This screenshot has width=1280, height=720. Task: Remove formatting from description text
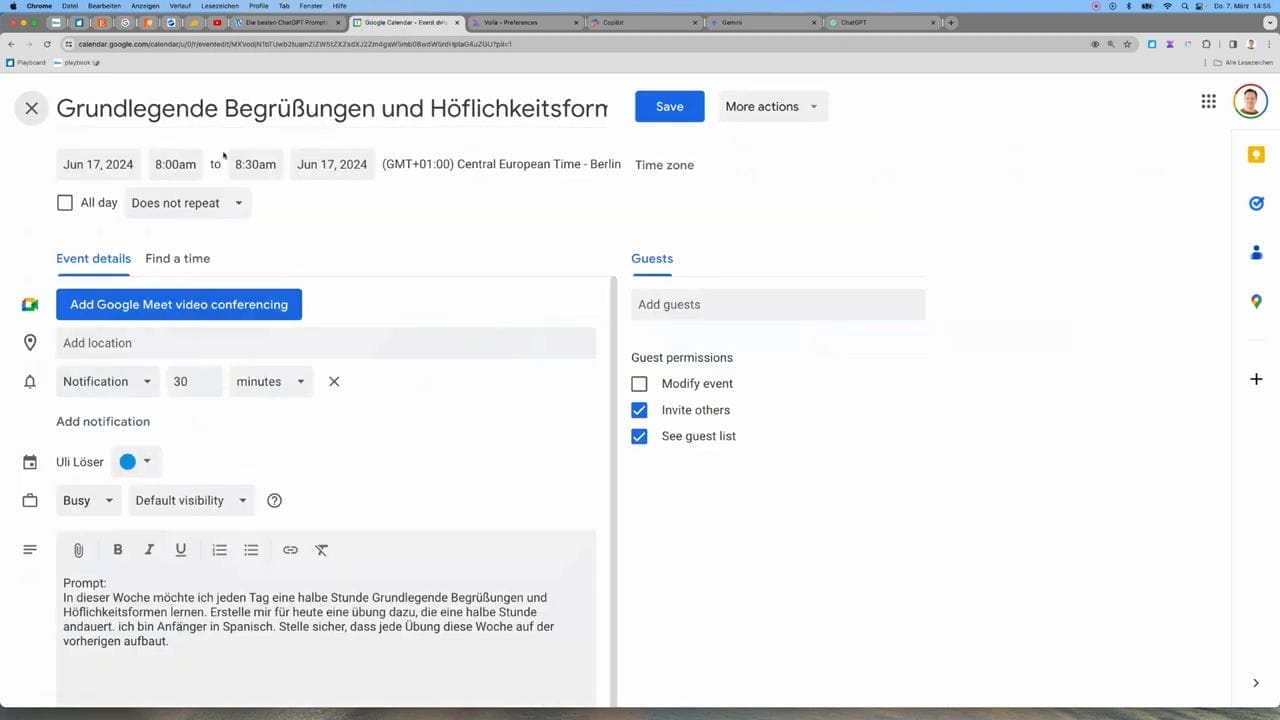[321, 550]
